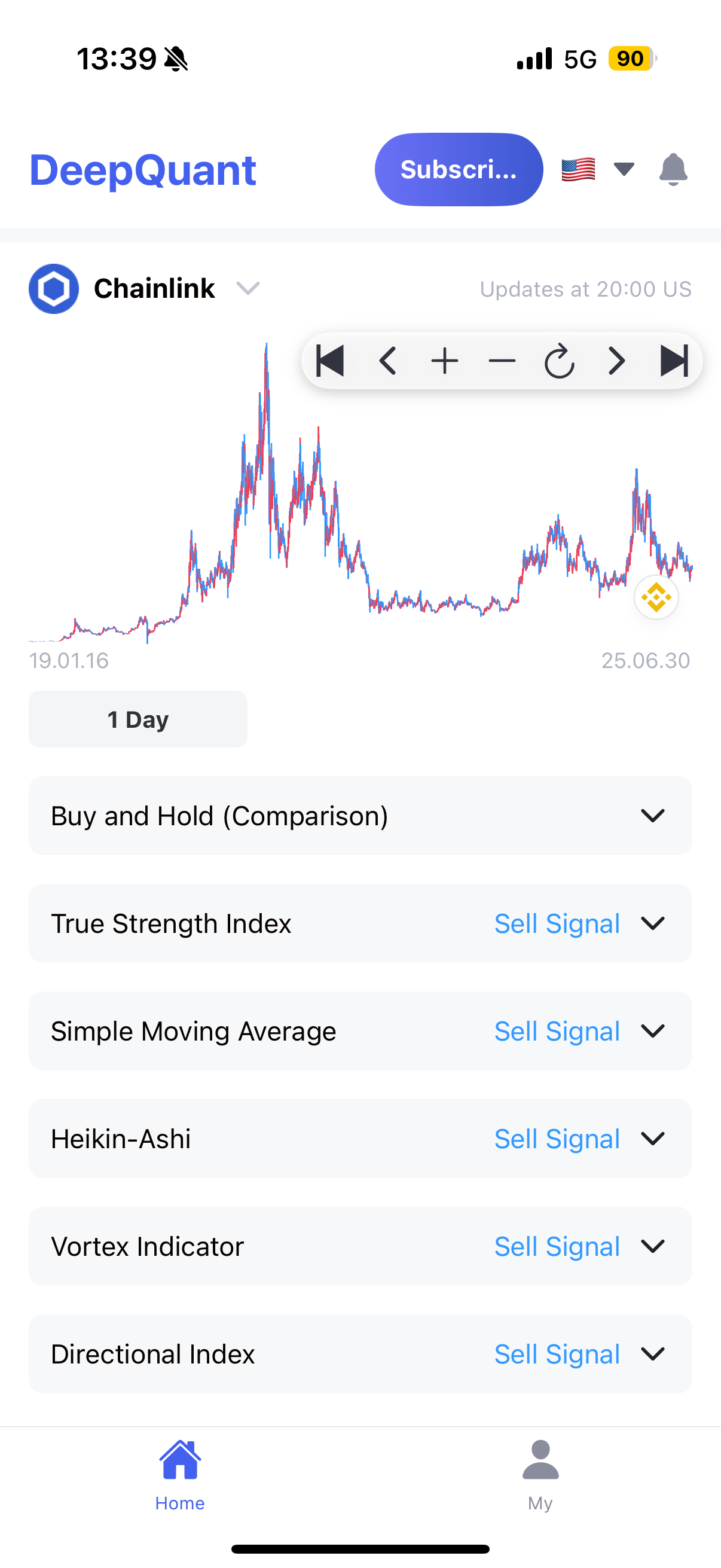
Task: Step chart backward with left arrow
Action: 387,361
